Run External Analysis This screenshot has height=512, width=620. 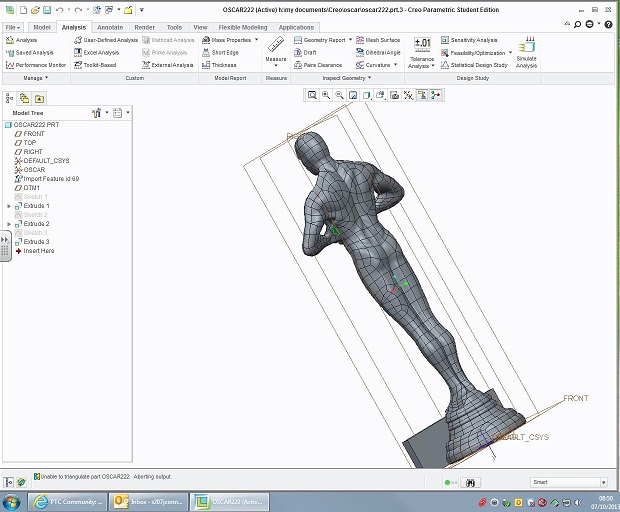[168, 65]
